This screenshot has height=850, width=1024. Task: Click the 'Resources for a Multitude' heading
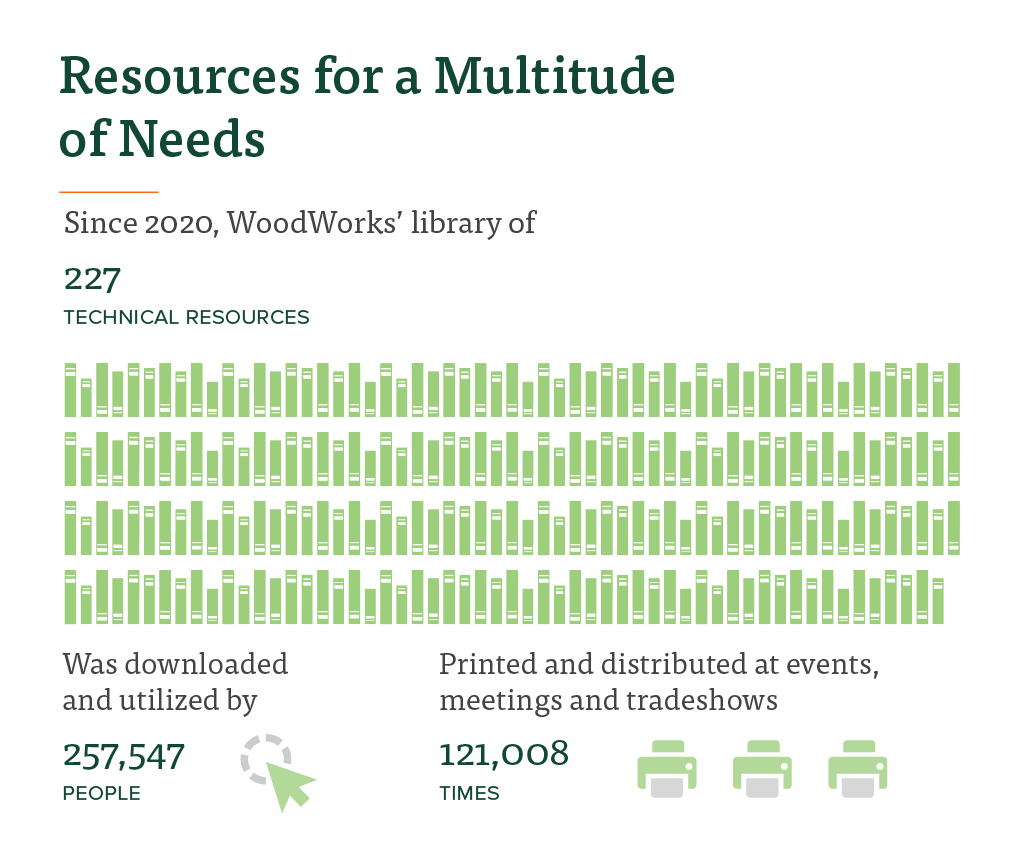coord(367,78)
